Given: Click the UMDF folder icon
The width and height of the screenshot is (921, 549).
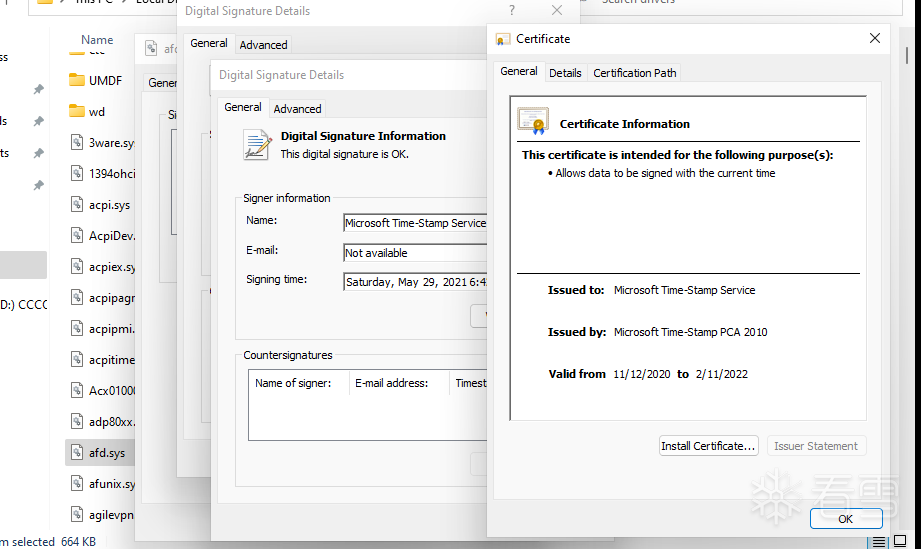Looking at the screenshot, I should point(76,80).
